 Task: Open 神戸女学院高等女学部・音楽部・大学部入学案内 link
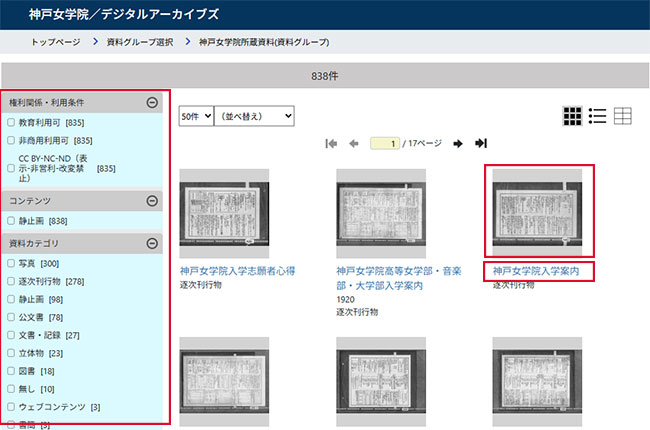[399, 278]
